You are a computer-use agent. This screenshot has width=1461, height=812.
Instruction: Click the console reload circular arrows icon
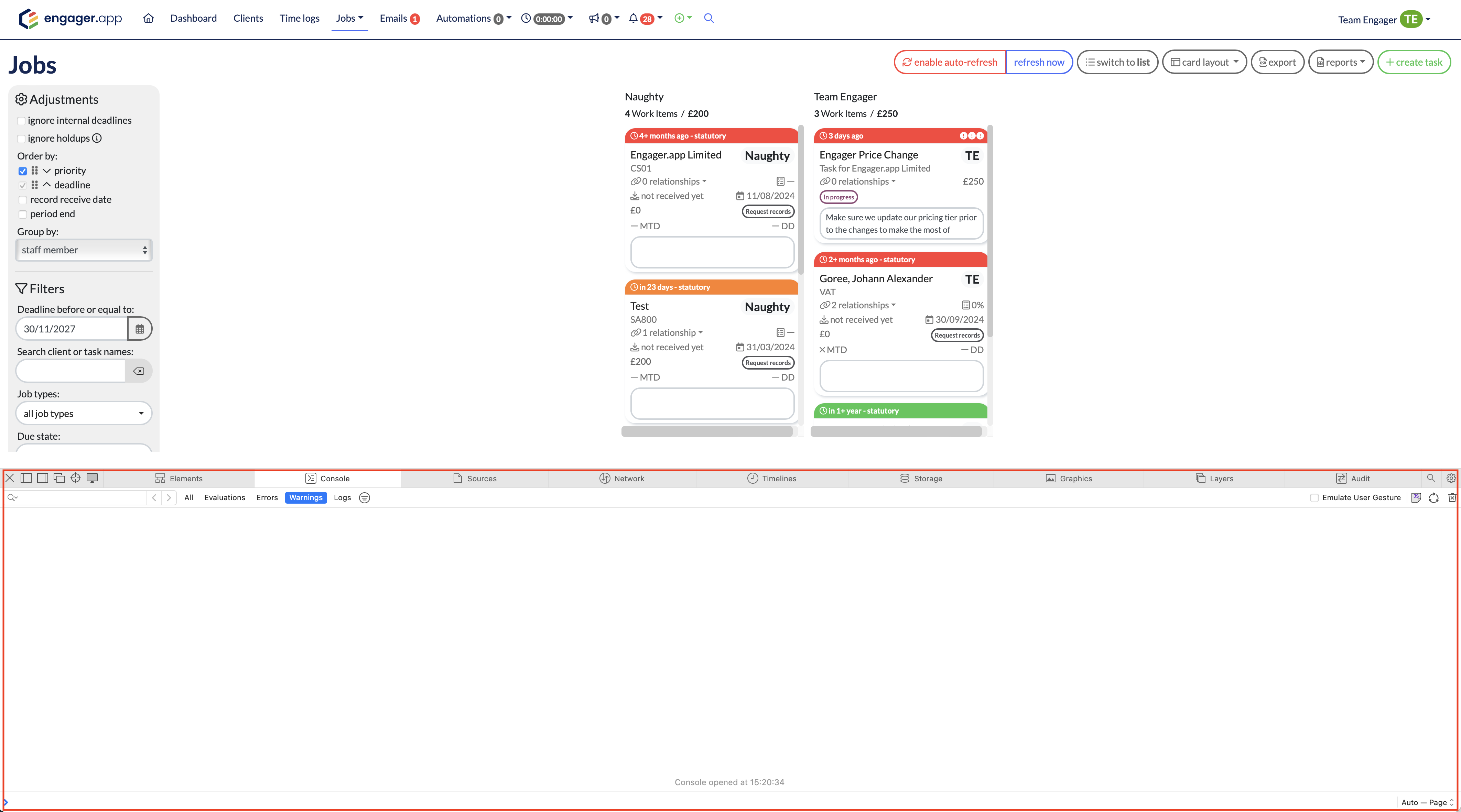(x=1434, y=497)
